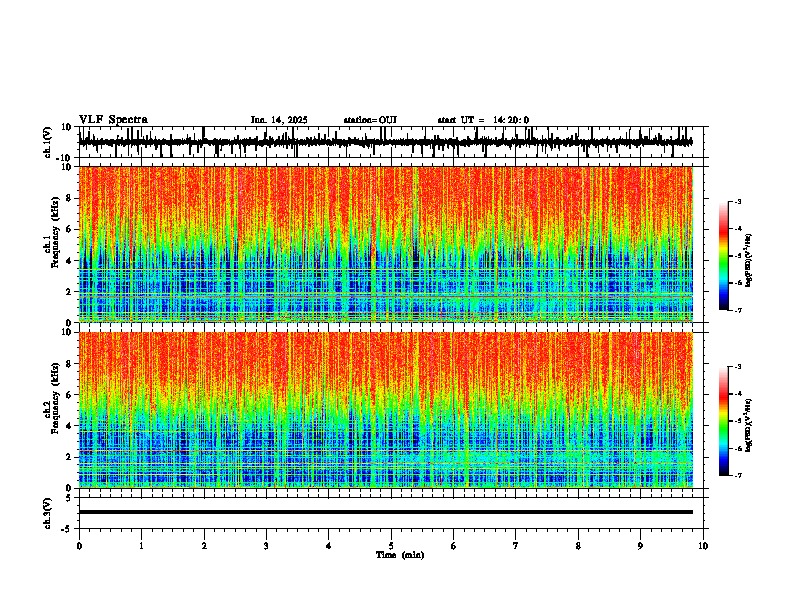Click time axis tick label "4"
The width and height of the screenshot is (792, 612).
pos(329,546)
